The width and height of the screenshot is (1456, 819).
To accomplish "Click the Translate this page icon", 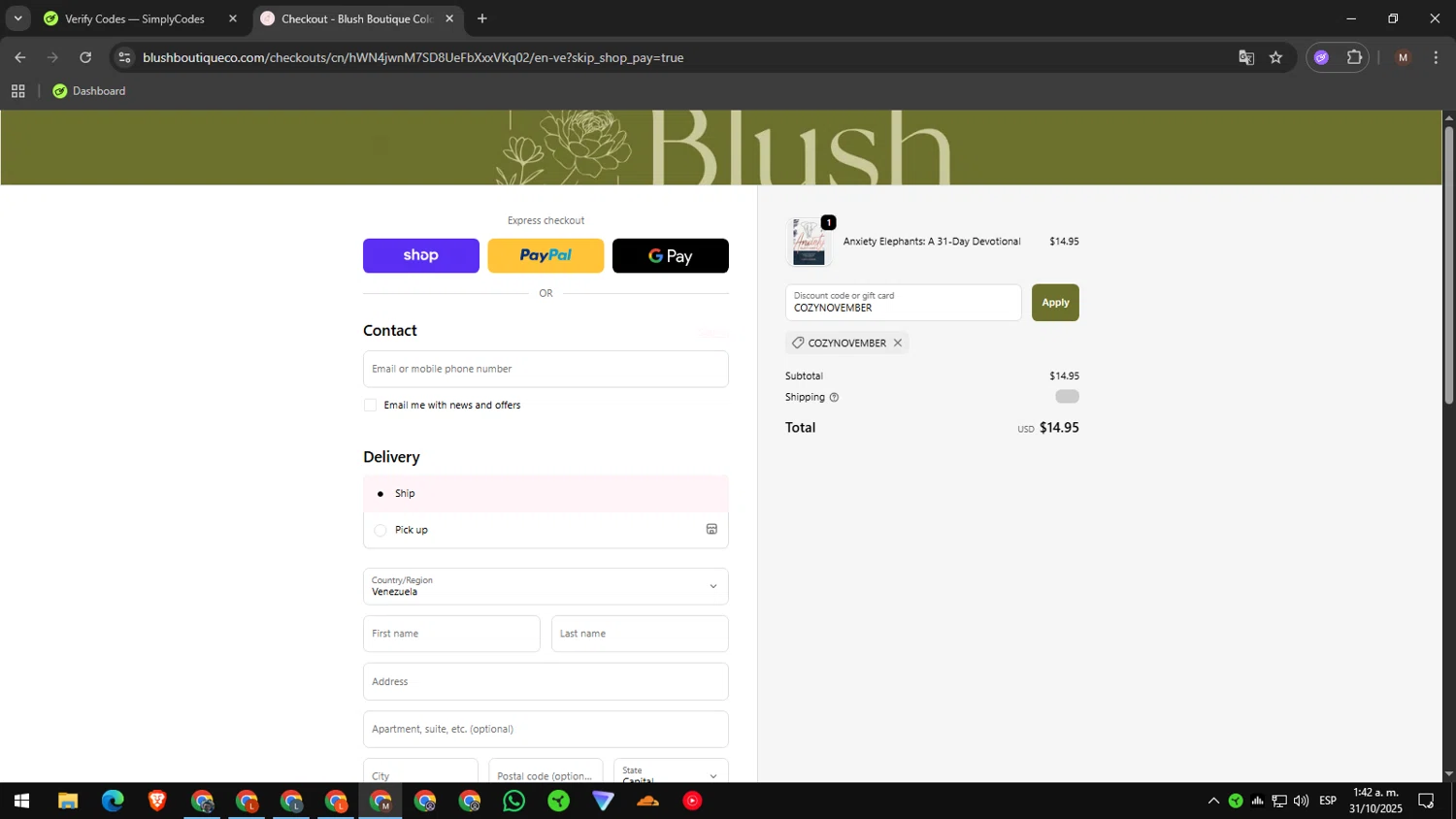I will click(x=1246, y=57).
